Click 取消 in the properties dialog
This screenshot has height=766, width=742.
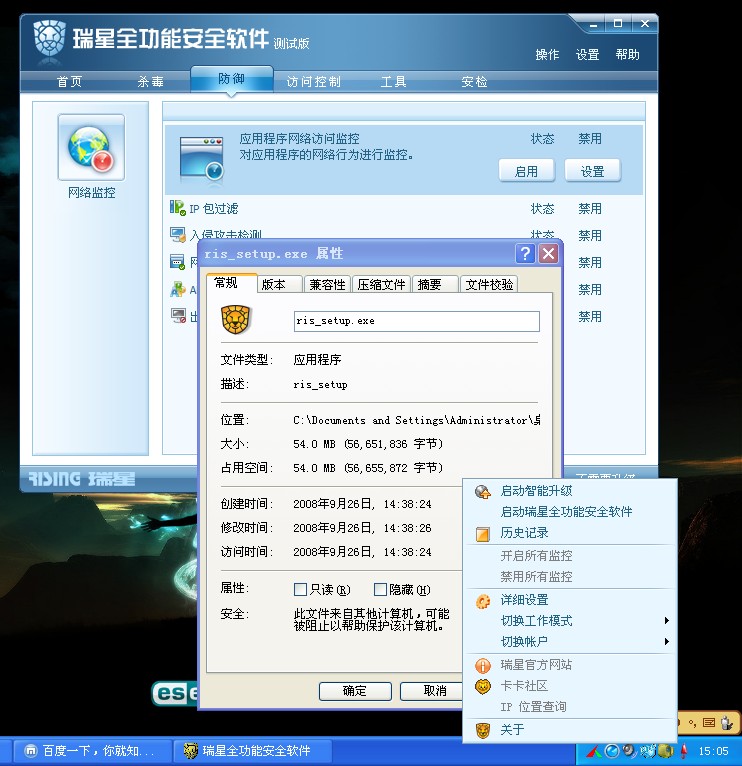[431, 691]
